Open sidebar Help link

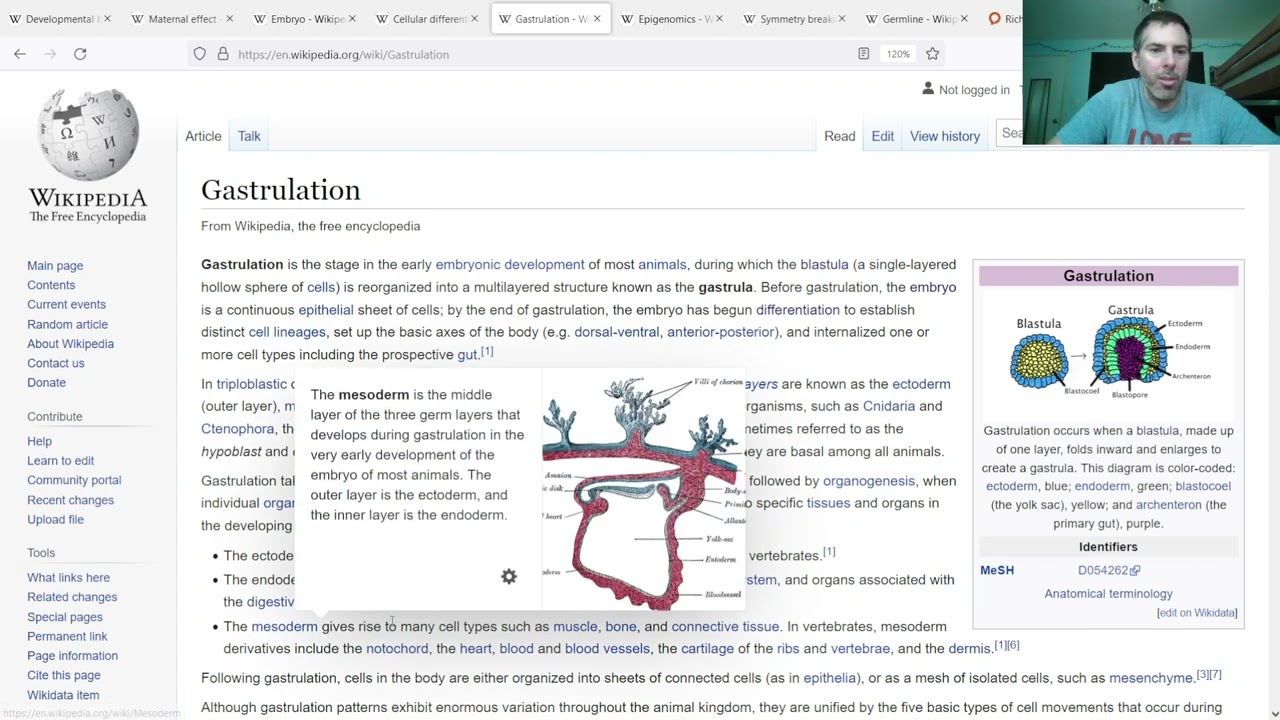(39, 441)
